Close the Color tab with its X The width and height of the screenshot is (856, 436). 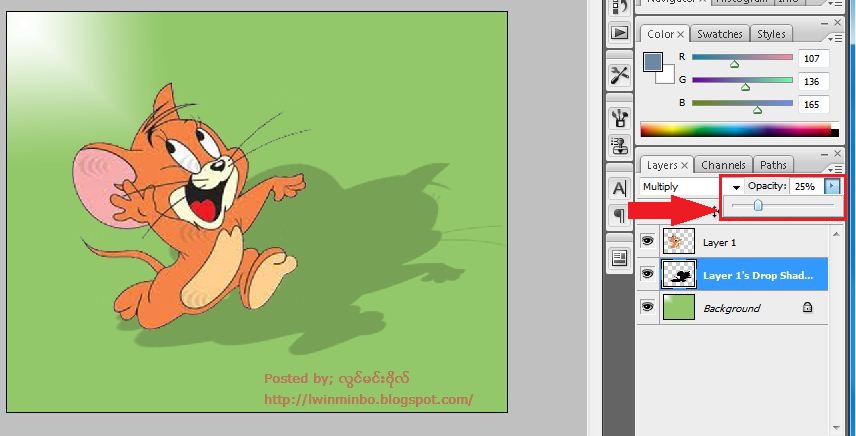pyautogui.click(x=681, y=34)
